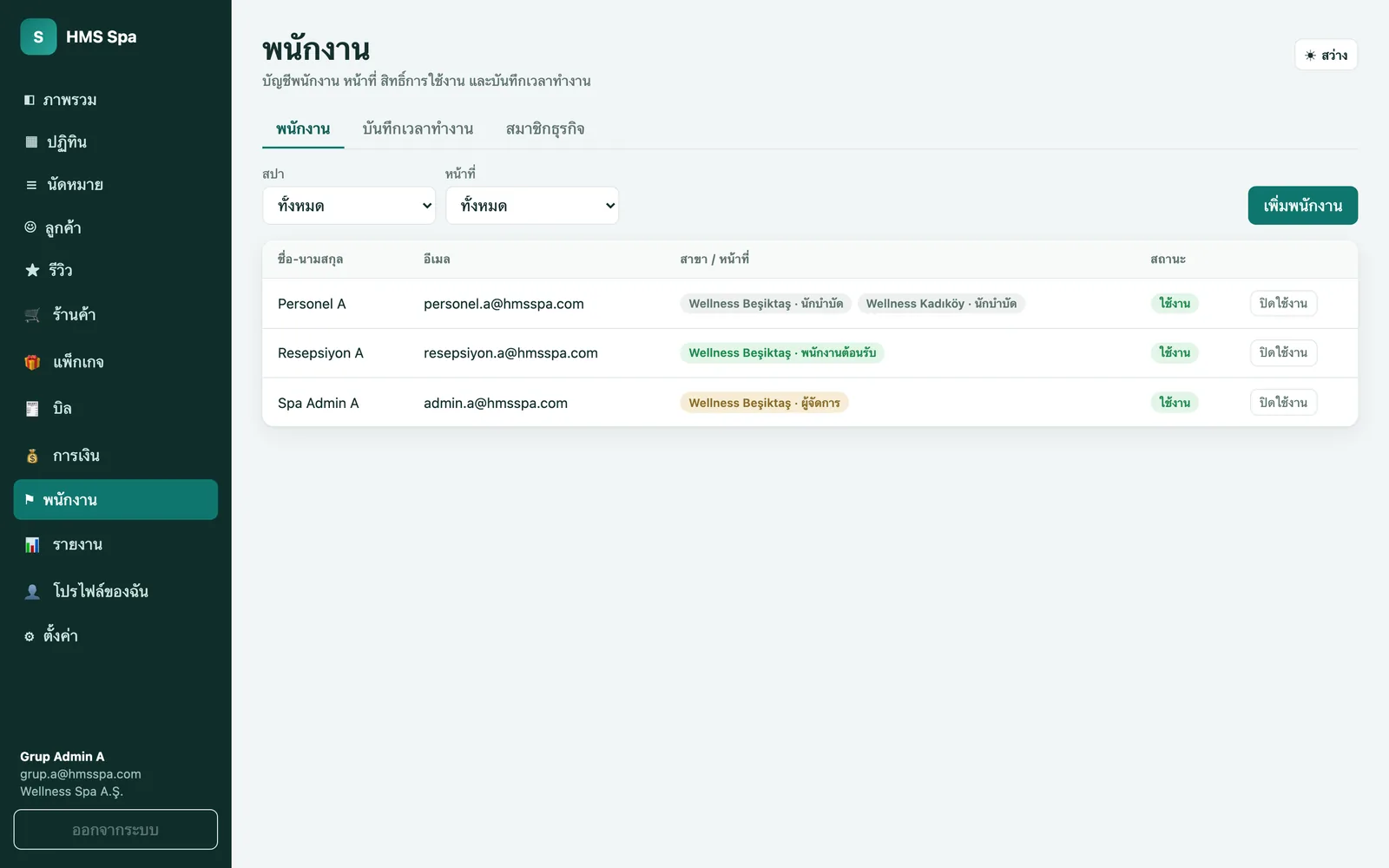Image resolution: width=1389 pixels, height=868 pixels.
Task: Switch to the สมาชิกธุรกิจ tab
Action: (545, 128)
